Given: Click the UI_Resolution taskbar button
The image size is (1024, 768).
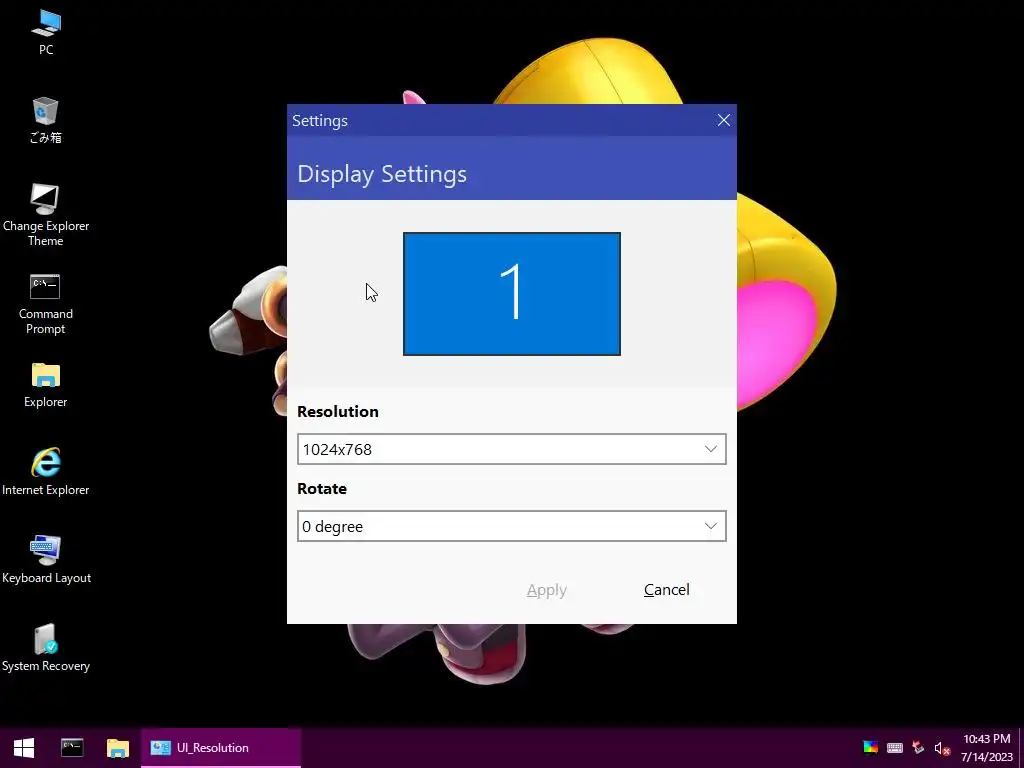Looking at the screenshot, I should [221, 748].
